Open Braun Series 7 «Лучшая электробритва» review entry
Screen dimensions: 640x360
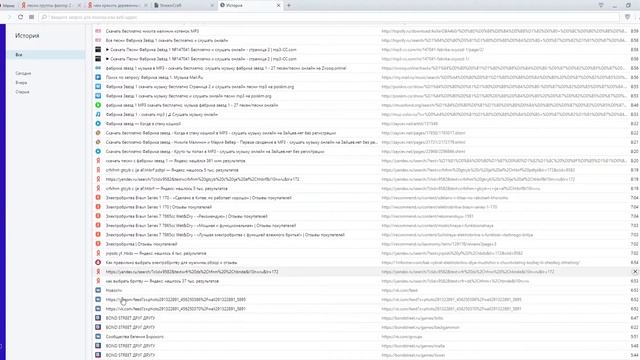coord(225,235)
